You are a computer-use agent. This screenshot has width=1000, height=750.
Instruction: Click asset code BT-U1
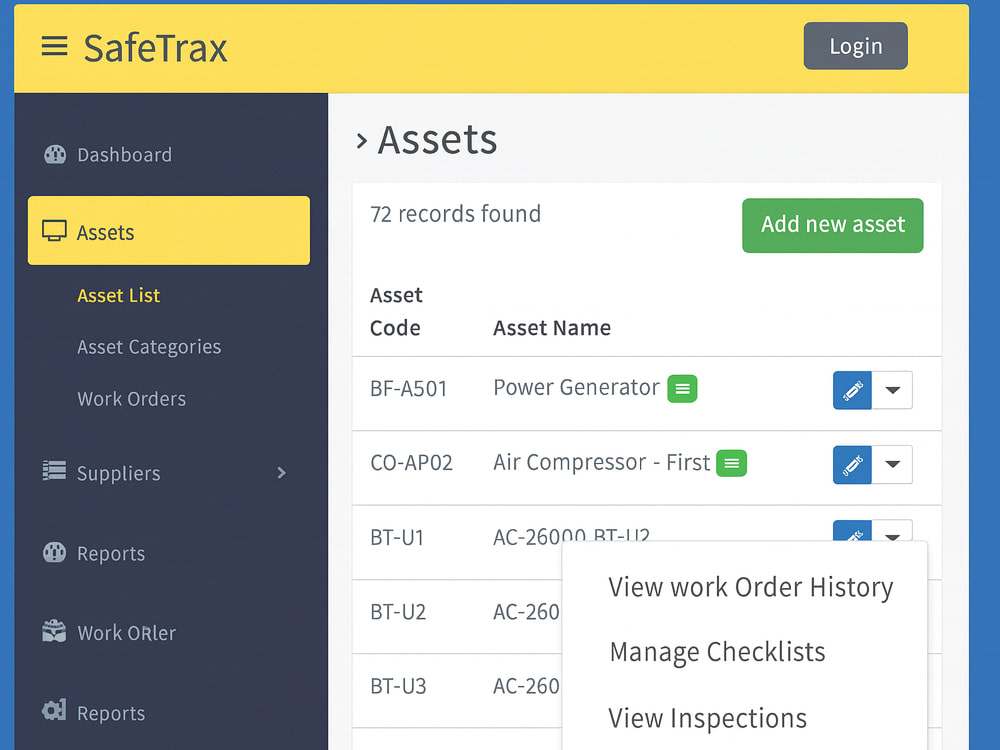397,538
